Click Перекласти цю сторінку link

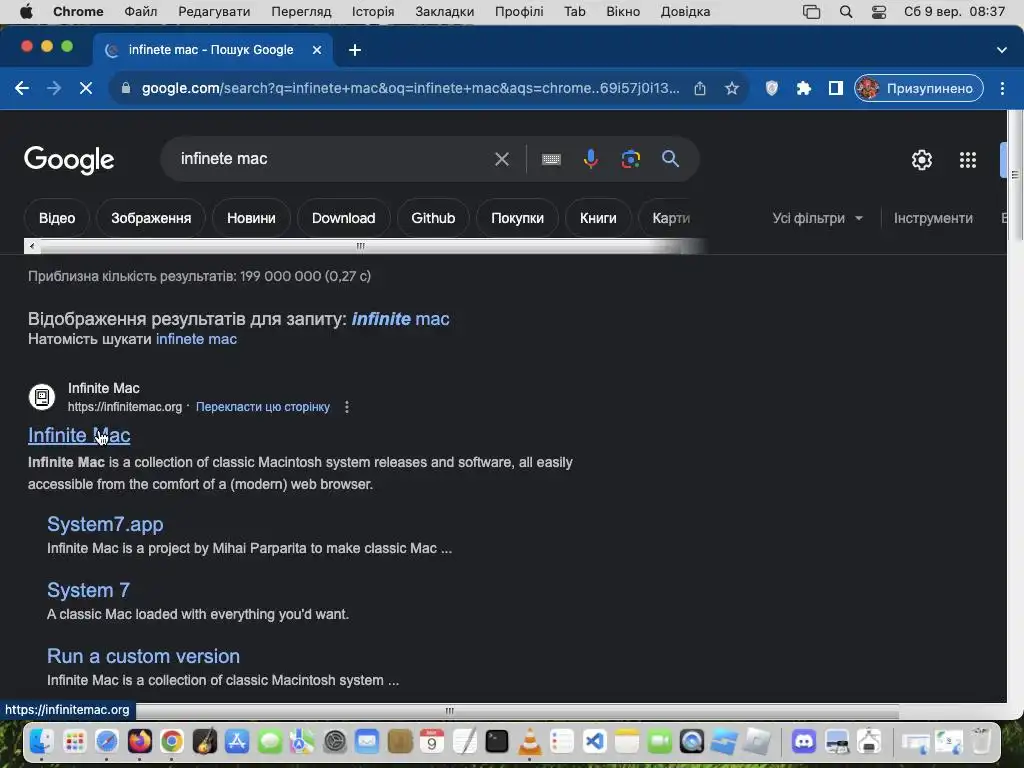[263, 407]
